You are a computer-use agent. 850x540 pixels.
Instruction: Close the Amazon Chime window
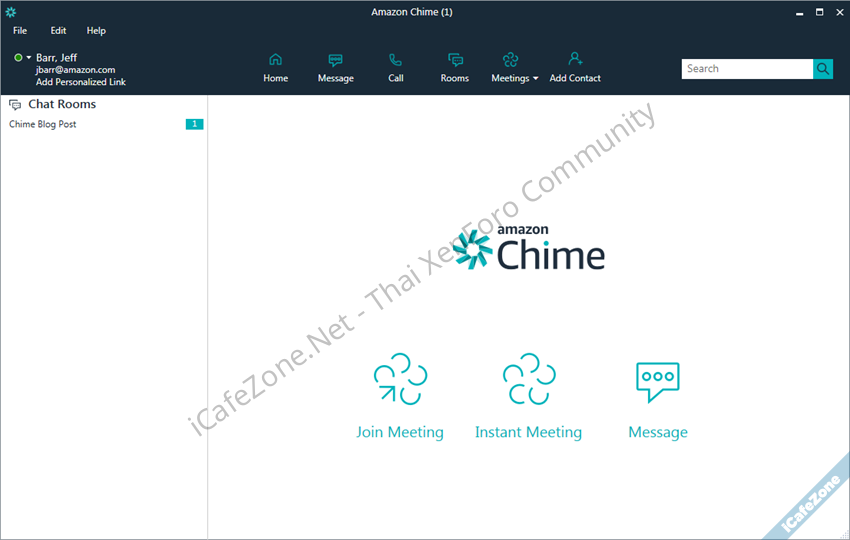pos(839,12)
